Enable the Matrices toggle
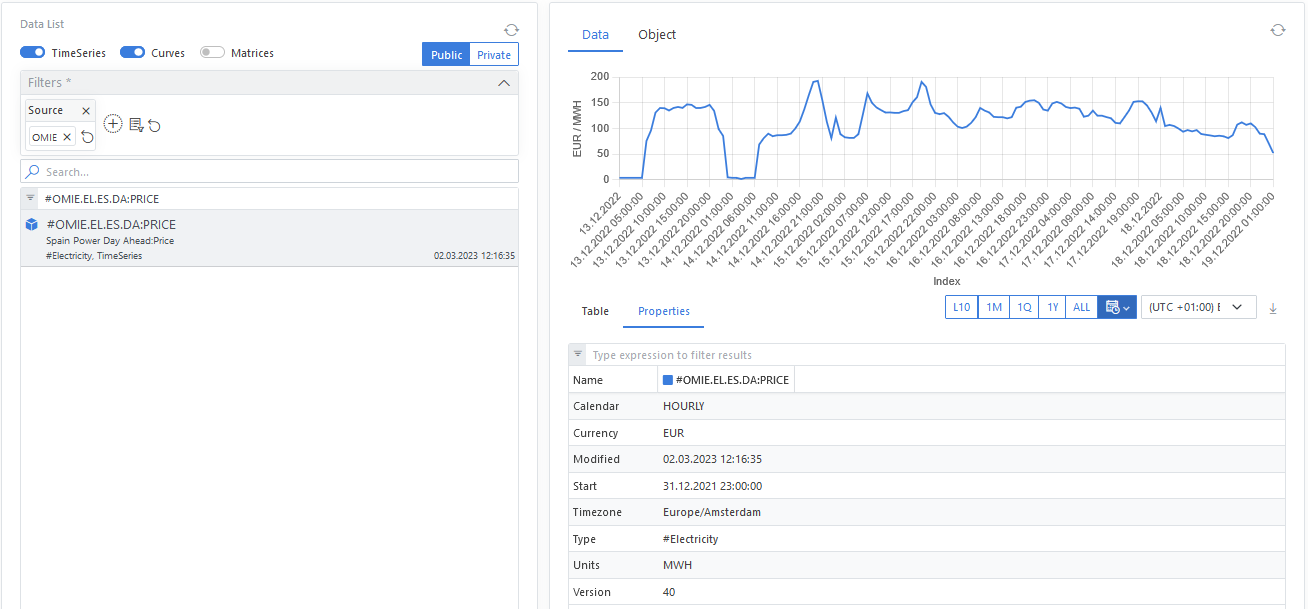1308x609 pixels. point(212,53)
